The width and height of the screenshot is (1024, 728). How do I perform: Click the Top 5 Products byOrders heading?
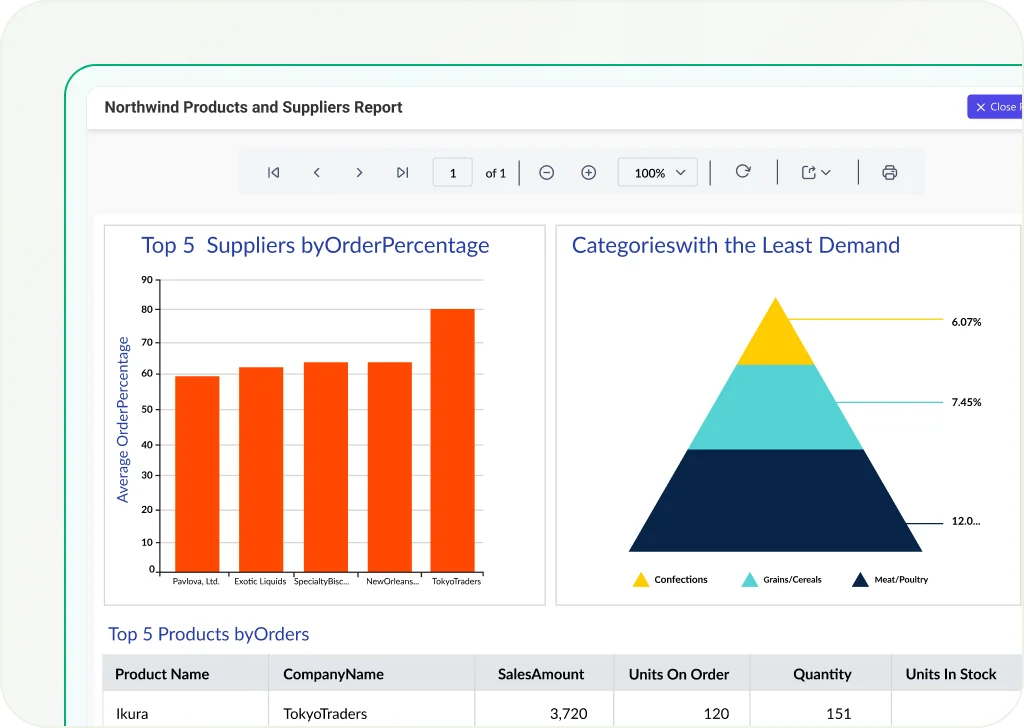(208, 634)
